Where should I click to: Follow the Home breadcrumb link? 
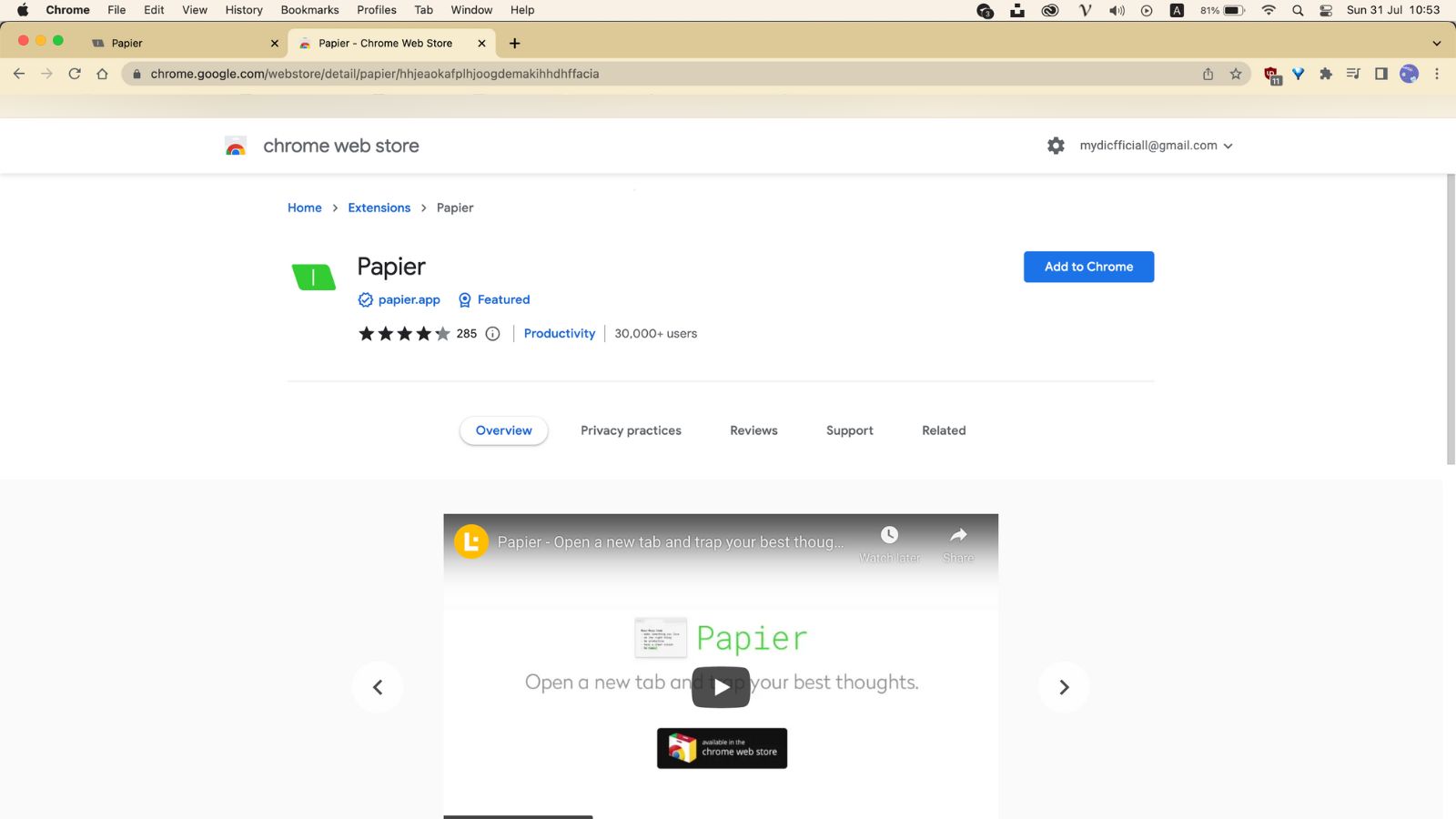(x=305, y=207)
